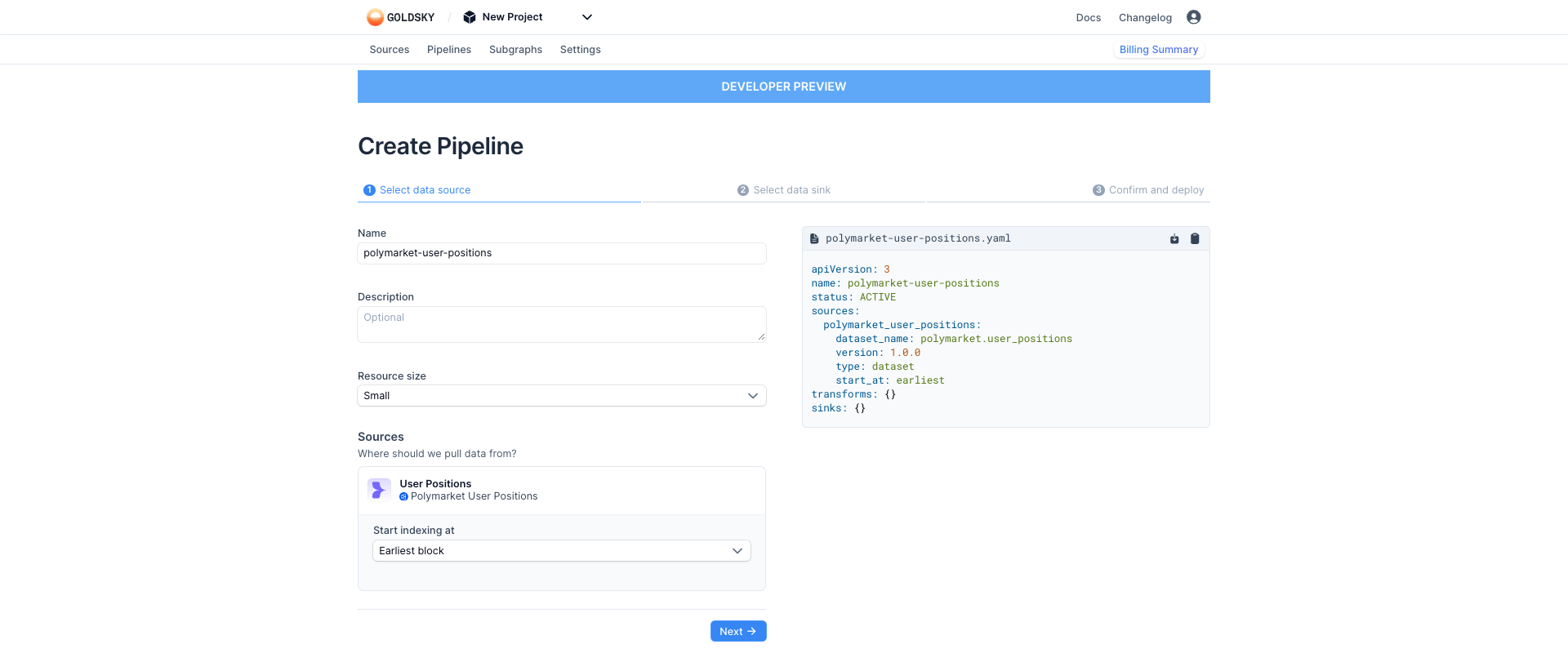Viewport: 1568px width, 671px height.
Task: Click the User Positions source icon
Action: tap(379, 490)
